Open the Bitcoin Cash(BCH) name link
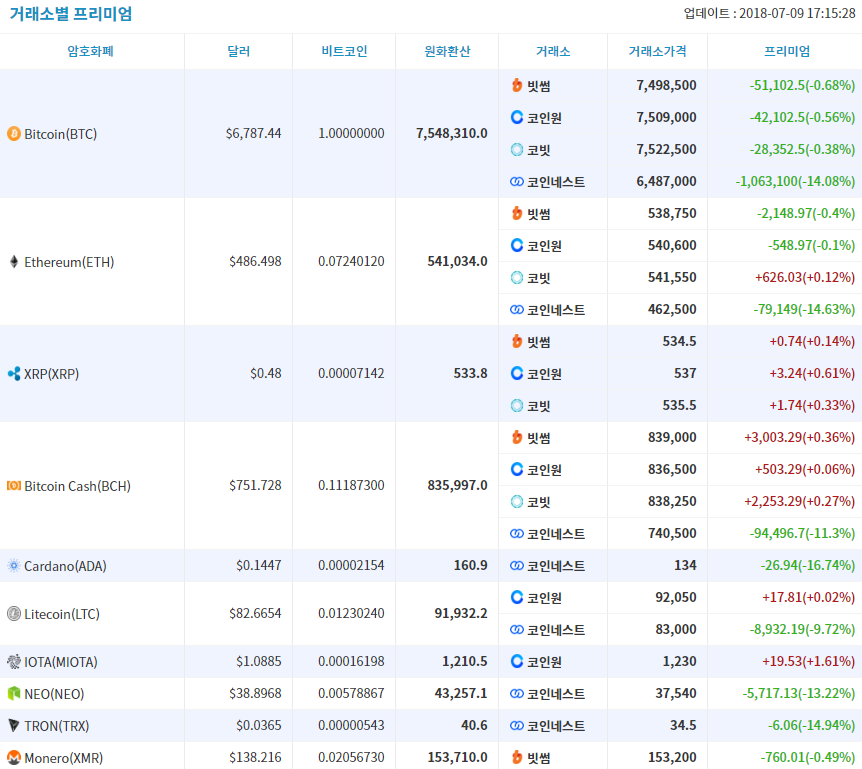This screenshot has height=769, width=862. coord(78,486)
